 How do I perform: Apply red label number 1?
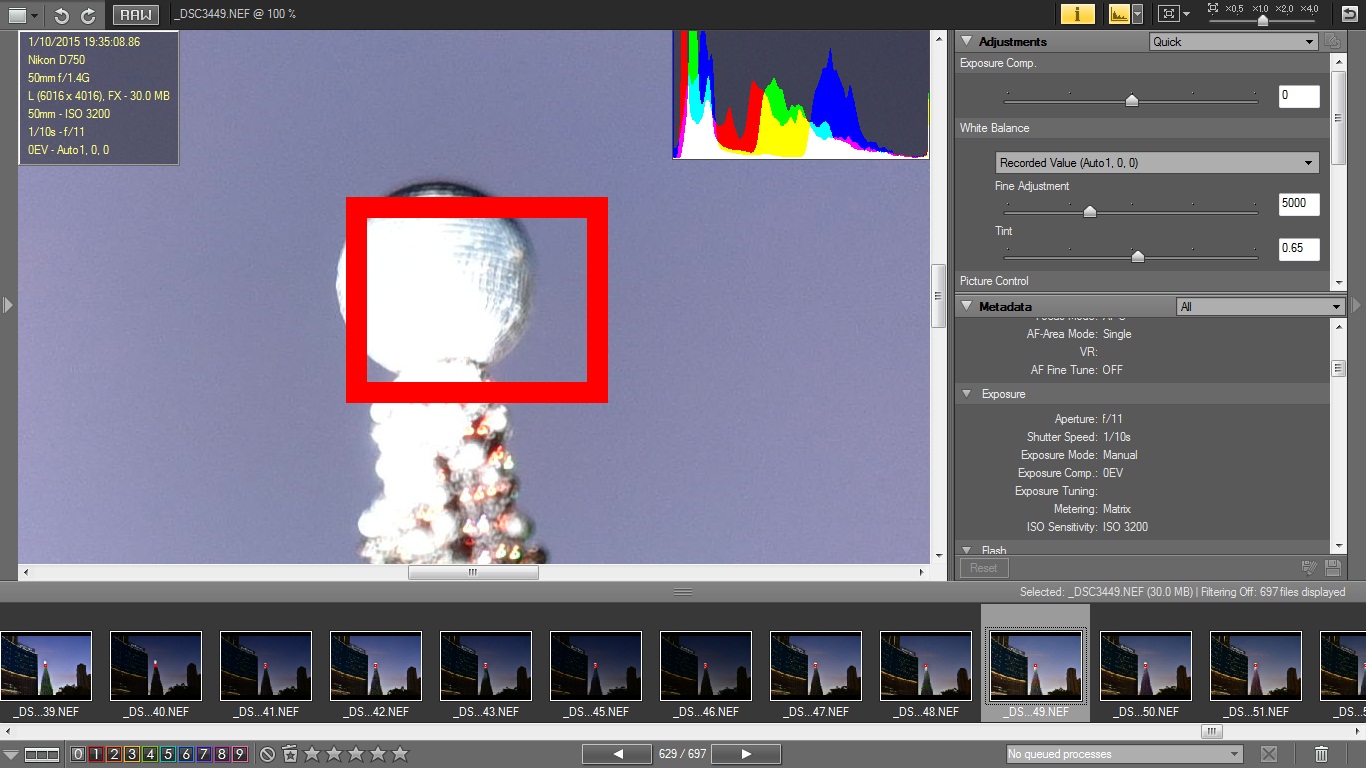[x=96, y=754]
